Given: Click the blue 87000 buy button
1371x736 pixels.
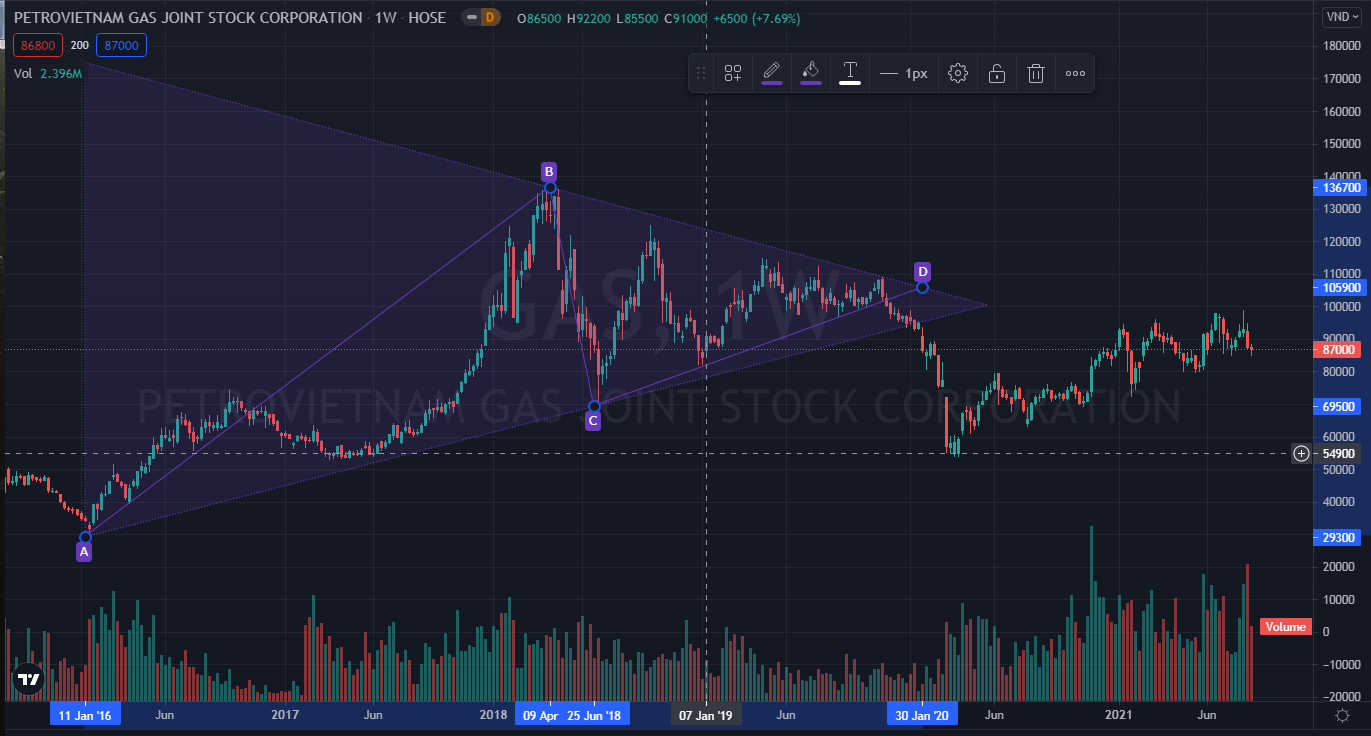Looking at the screenshot, I should (x=124, y=45).
